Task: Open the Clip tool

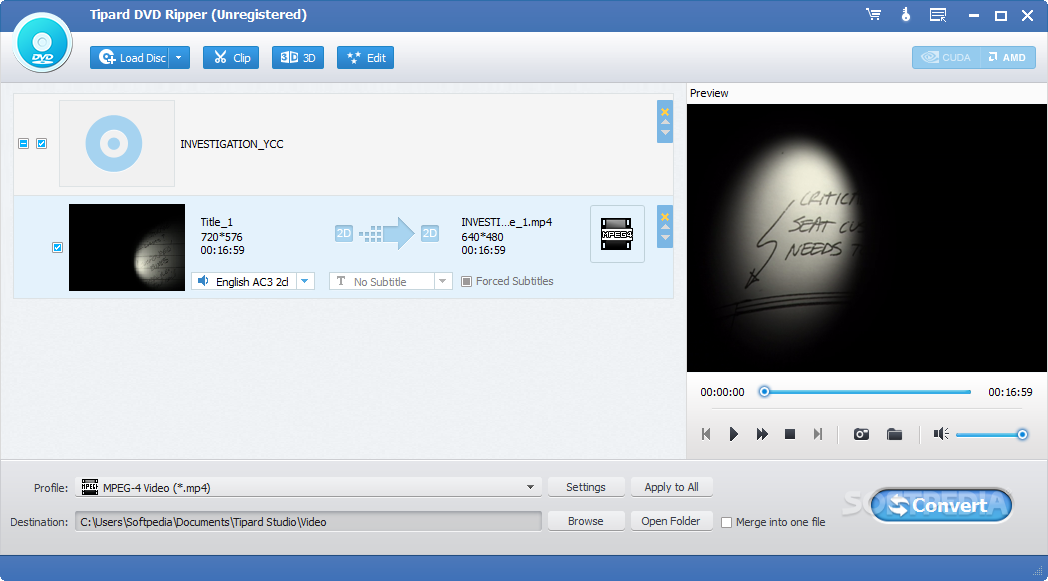Action: click(x=231, y=57)
